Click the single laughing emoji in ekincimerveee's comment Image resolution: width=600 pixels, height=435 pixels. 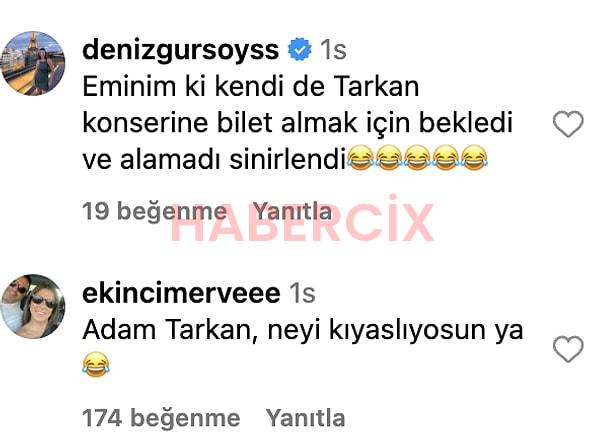click(x=96, y=365)
